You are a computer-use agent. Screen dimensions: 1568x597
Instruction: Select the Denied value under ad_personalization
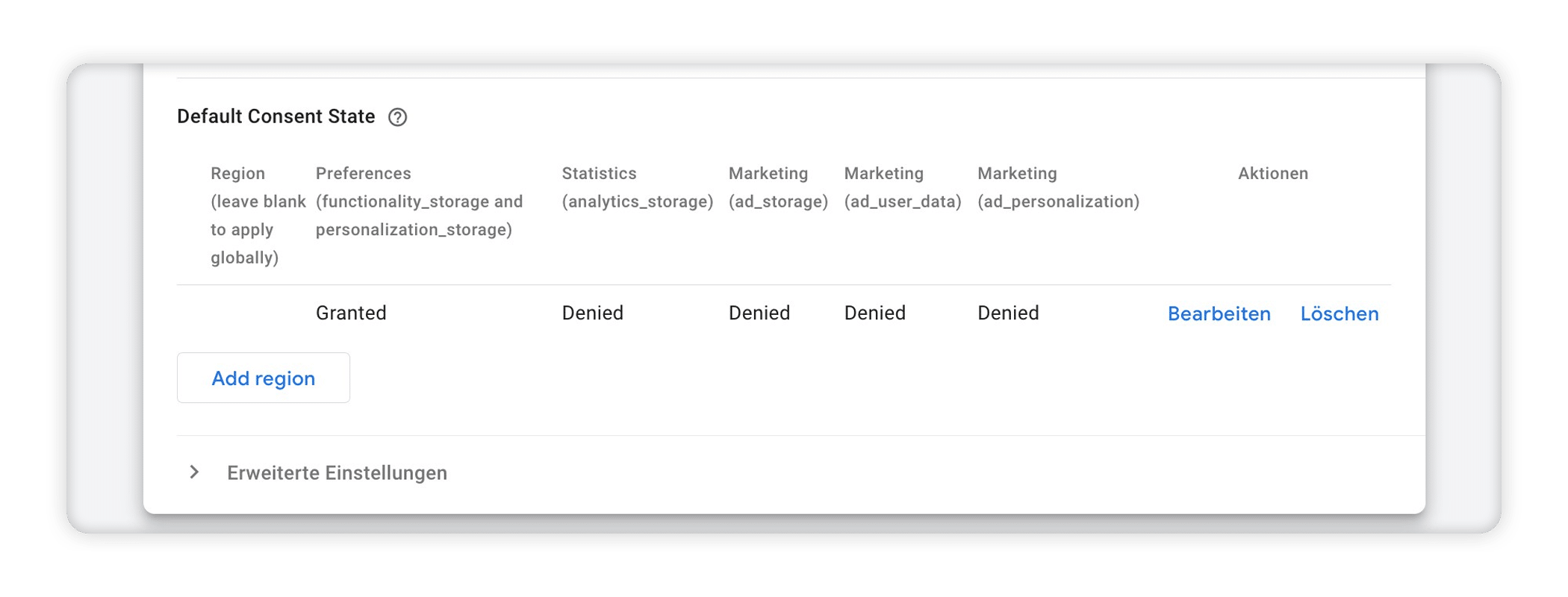pos(1008,313)
